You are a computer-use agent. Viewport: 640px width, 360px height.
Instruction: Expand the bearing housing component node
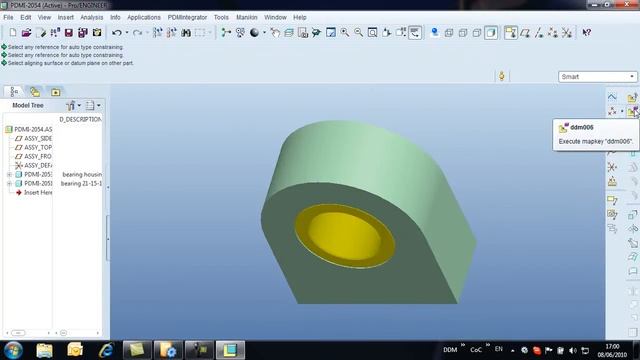9,174
